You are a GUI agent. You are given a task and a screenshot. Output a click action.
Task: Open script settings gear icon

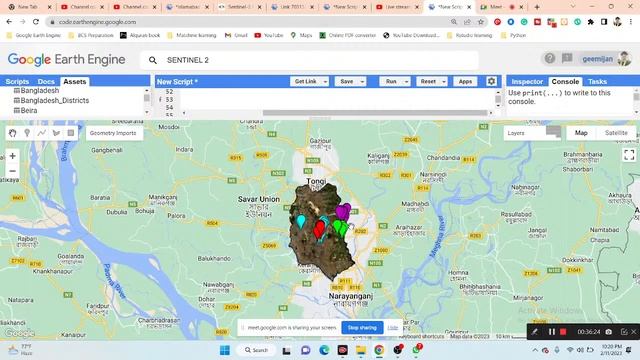[491, 81]
